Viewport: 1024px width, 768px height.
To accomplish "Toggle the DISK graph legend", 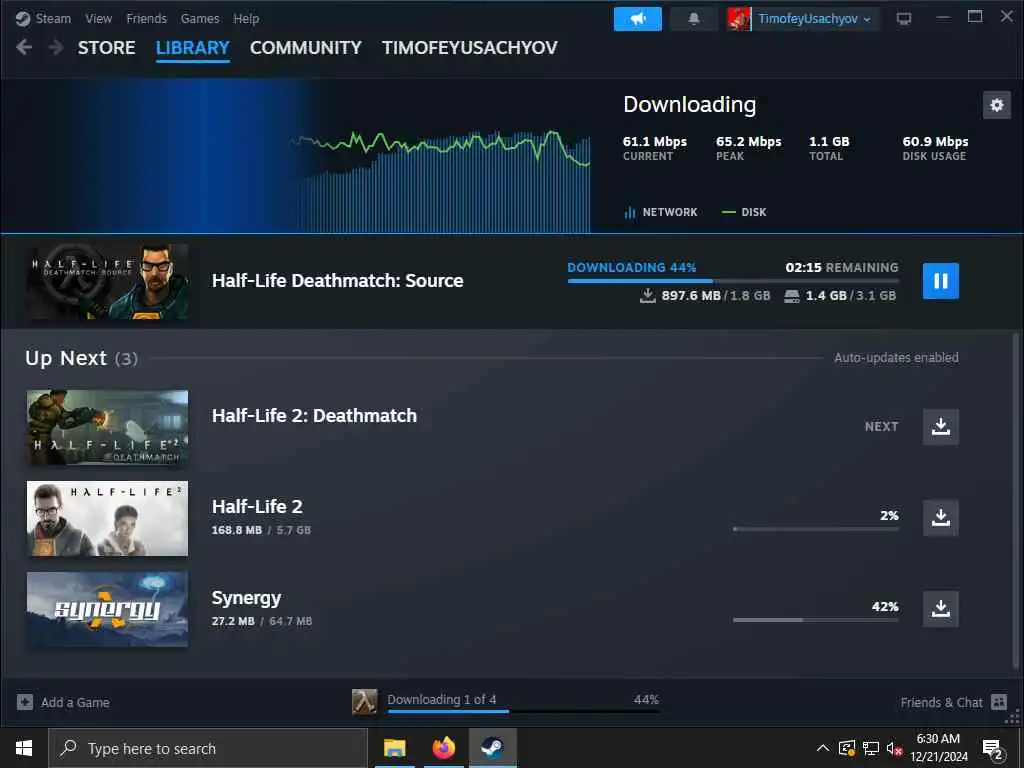I will tap(744, 212).
